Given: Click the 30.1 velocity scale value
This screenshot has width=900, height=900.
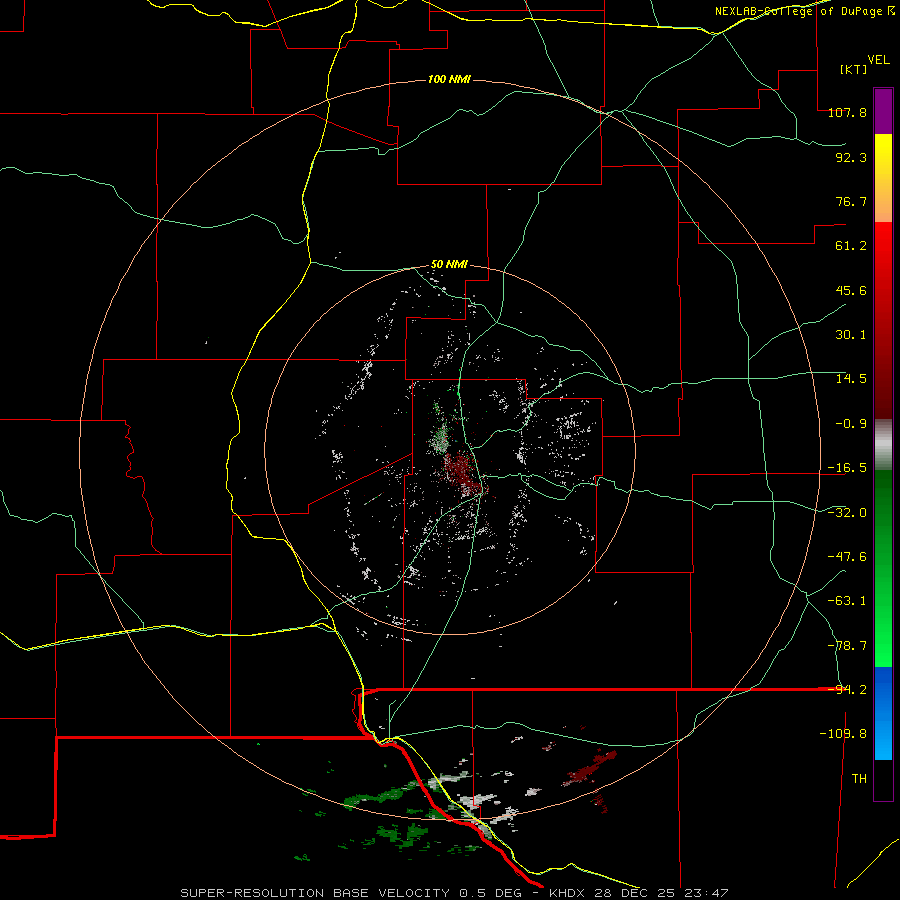Looking at the screenshot, I should [x=851, y=335].
